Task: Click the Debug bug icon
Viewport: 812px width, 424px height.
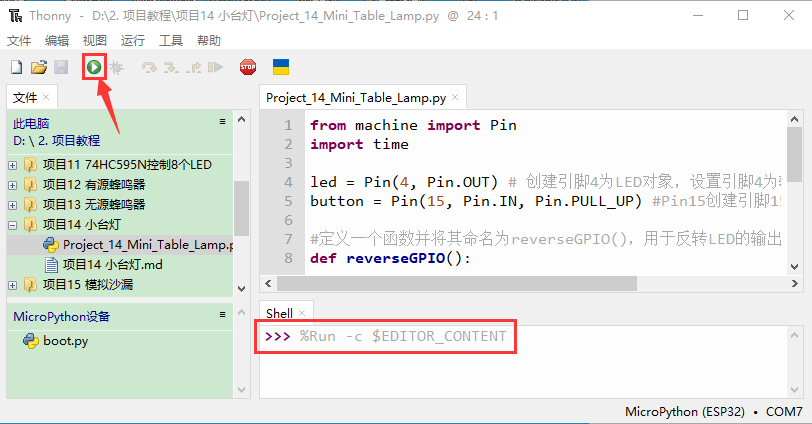Action: (117, 68)
